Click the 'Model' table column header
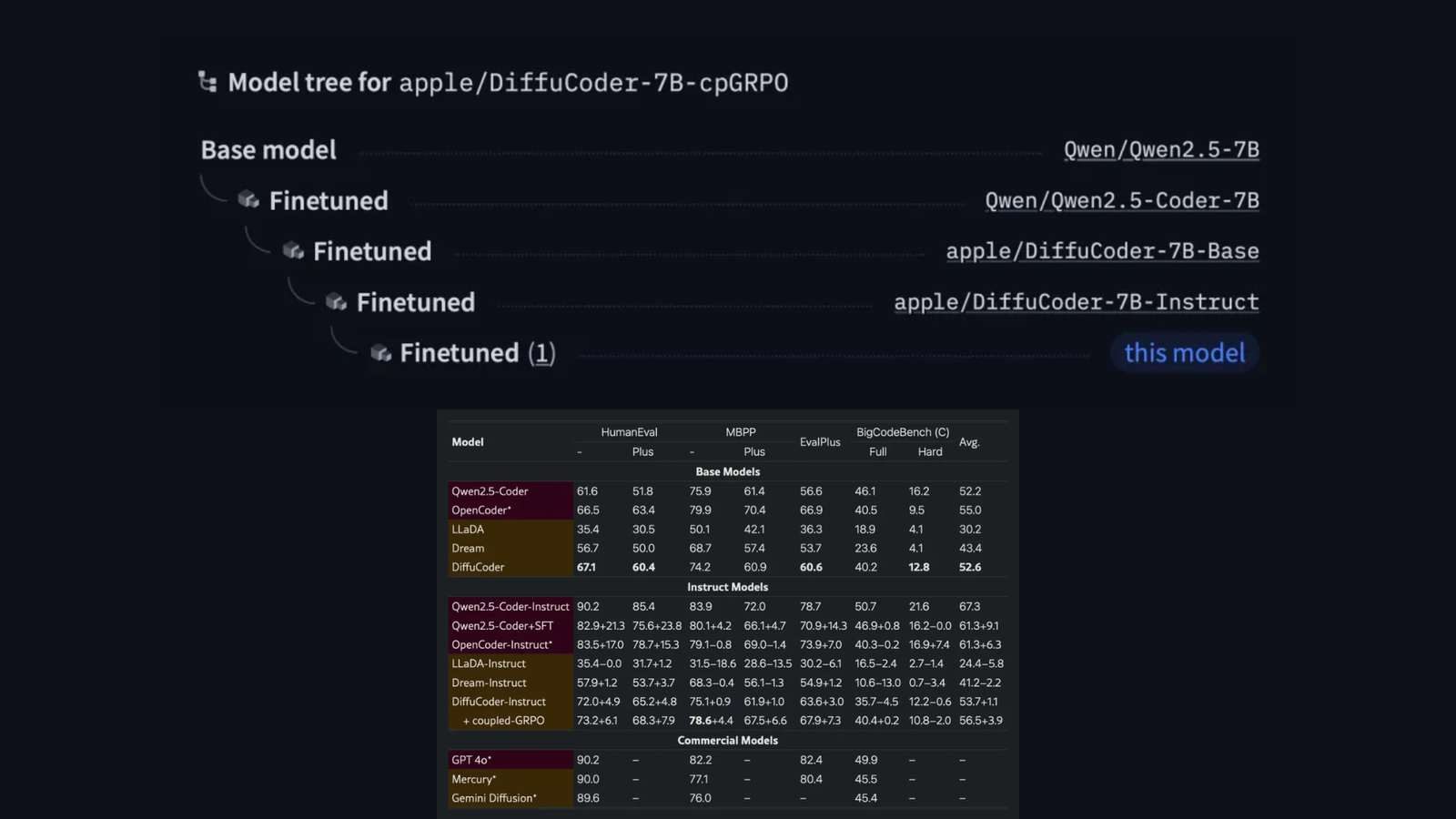Viewport: 1456px width, 819px height. pyautogui.click(x=468, y=442)
